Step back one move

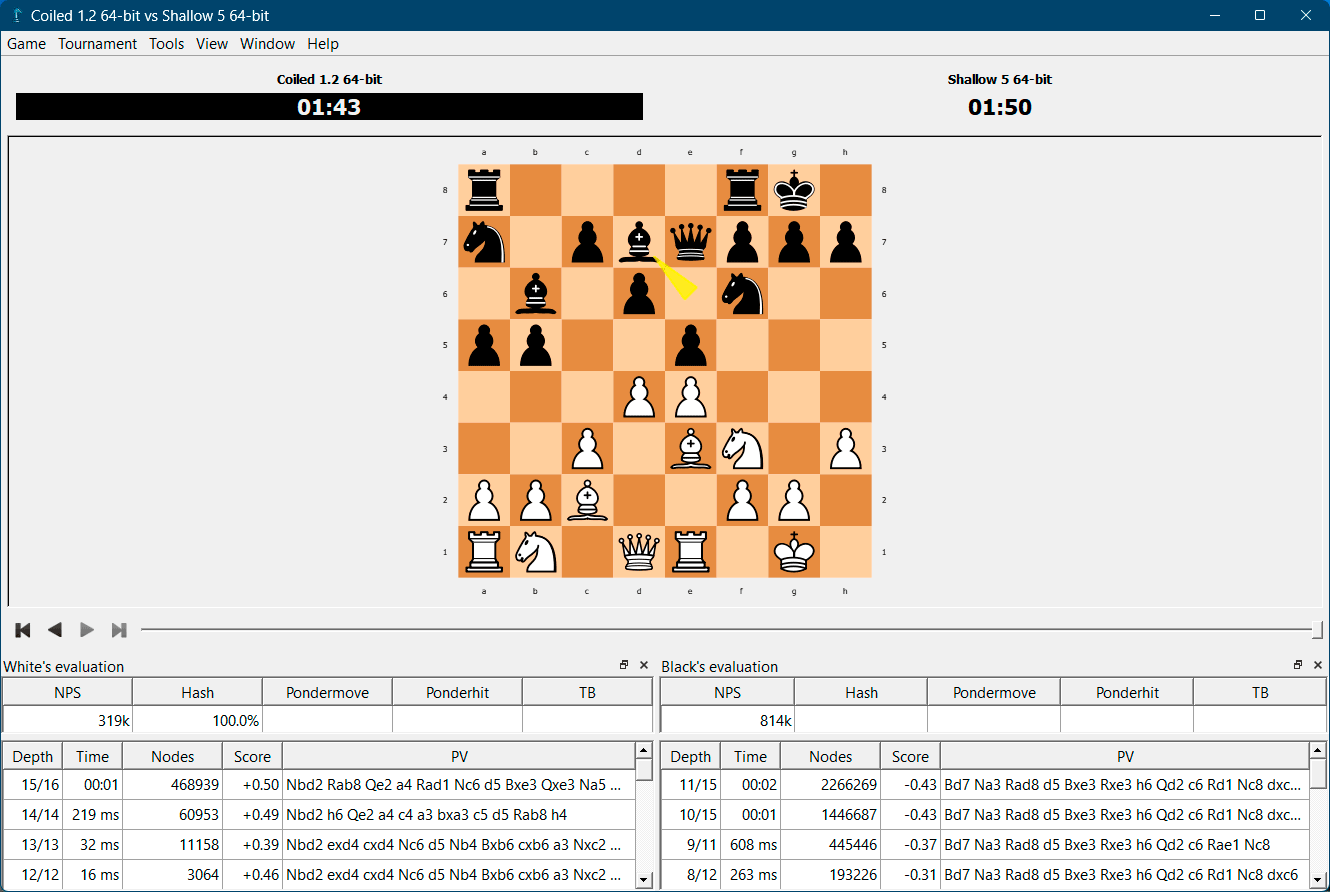point(55,630)
